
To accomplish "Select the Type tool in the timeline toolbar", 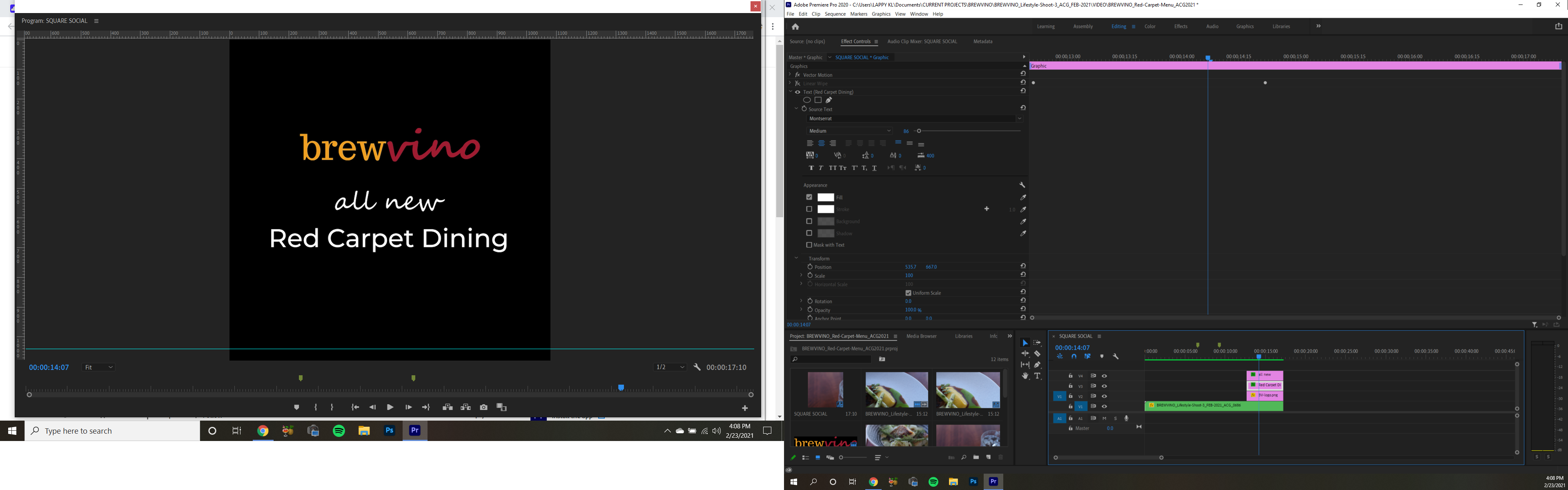I will click(1038, 376).
